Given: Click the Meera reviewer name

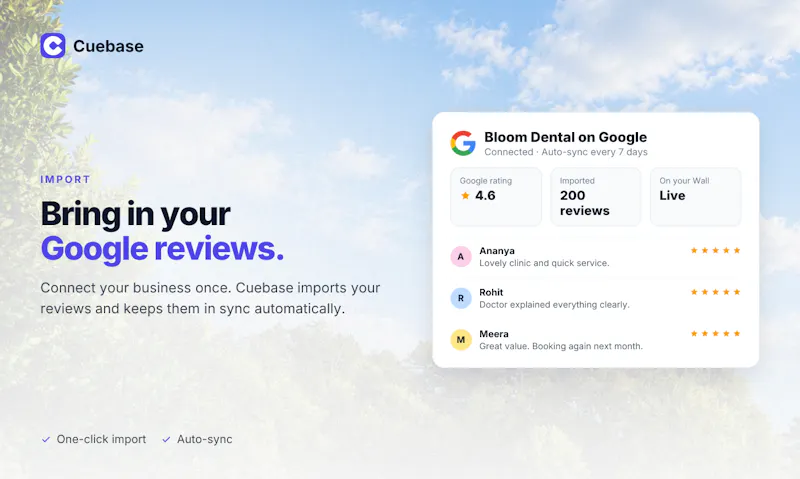Looking at the screenshot, I should (x=494, y=334).
